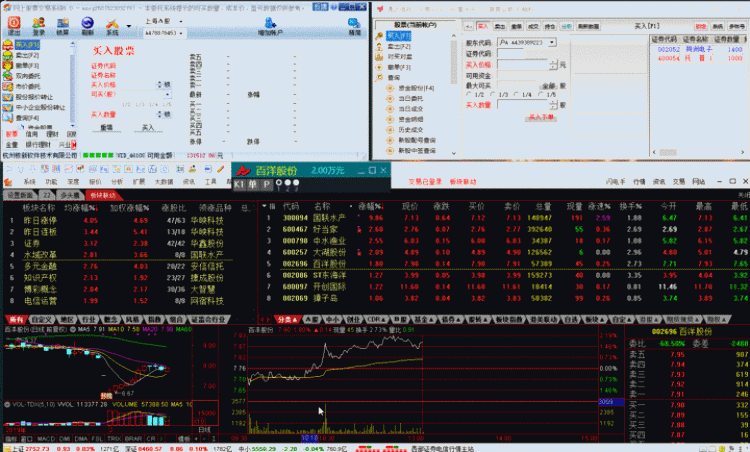The width and height of the screenshot is (750, 452).
Task: Click the left sidebar vertical scrollbar
Action: pos(72,84)
